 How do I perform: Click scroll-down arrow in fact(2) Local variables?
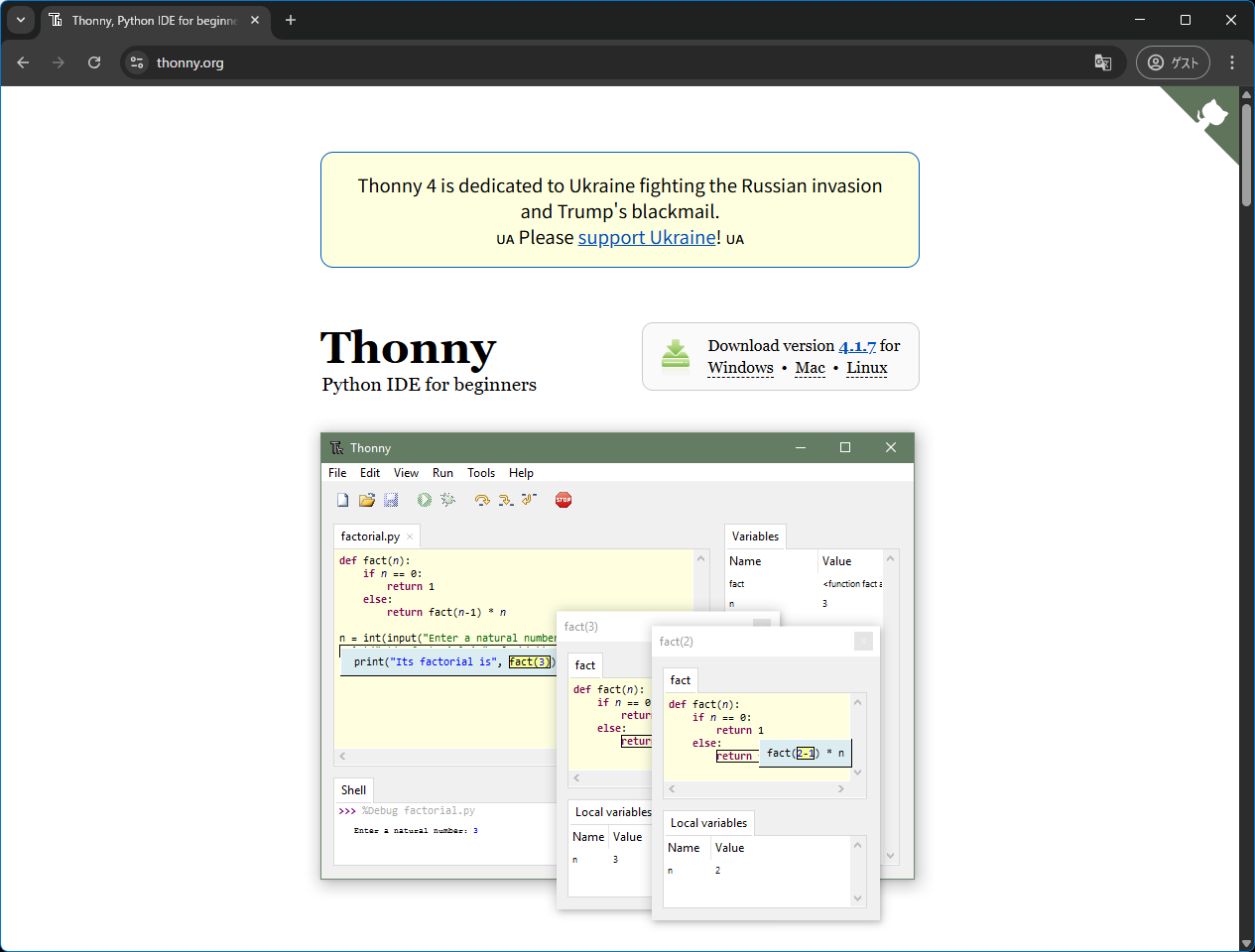click(x=858, y=898)
